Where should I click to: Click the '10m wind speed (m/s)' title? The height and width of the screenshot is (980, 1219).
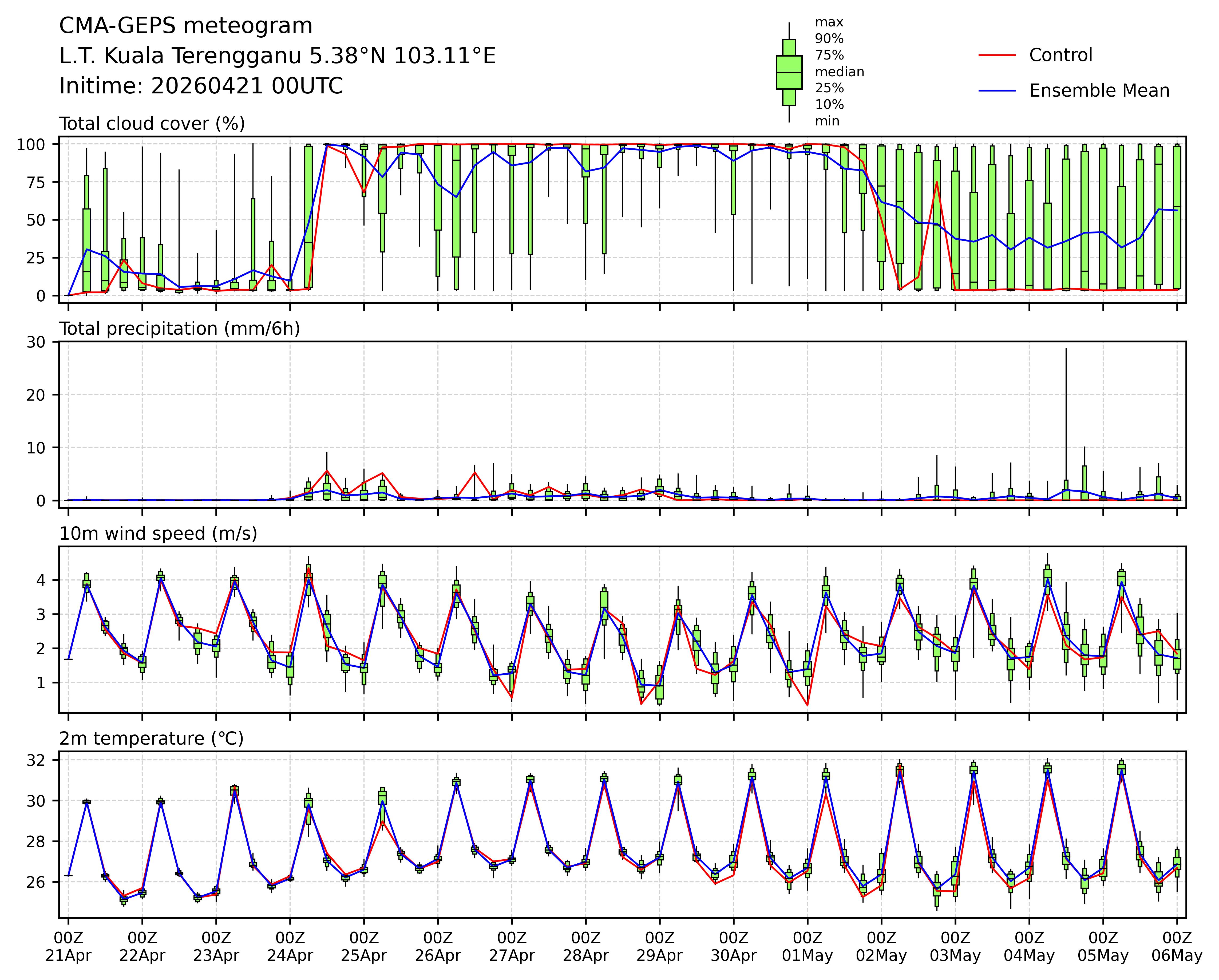(x=158, y=533)
